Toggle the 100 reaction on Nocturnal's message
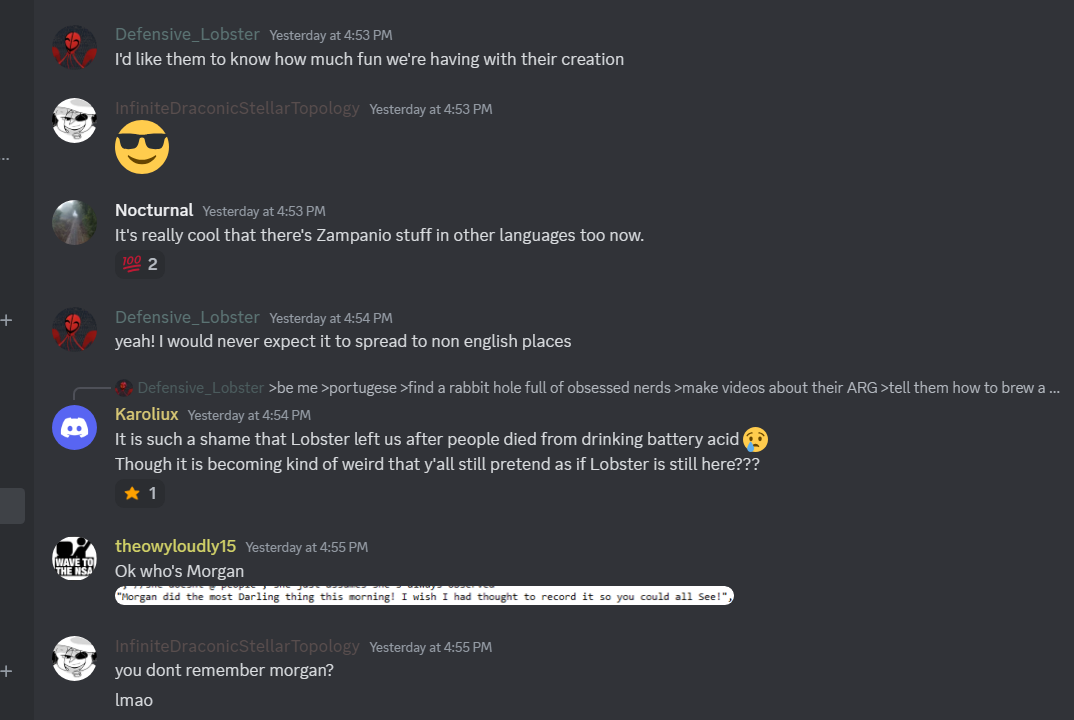This screenshot has height=720, width=1074. tap(139, 265)
